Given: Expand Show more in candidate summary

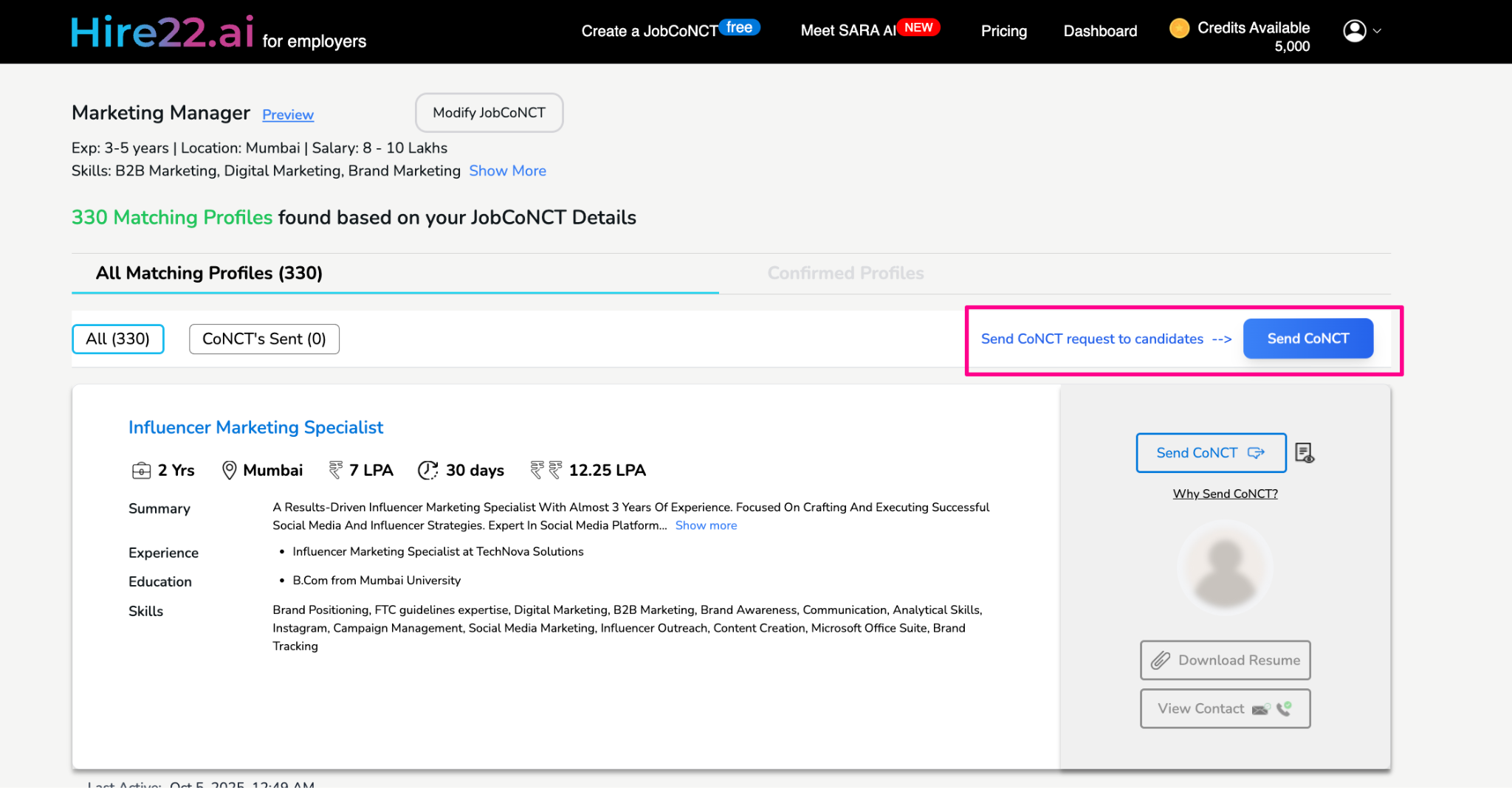Looking at the screenshot, I should point(705,525).
